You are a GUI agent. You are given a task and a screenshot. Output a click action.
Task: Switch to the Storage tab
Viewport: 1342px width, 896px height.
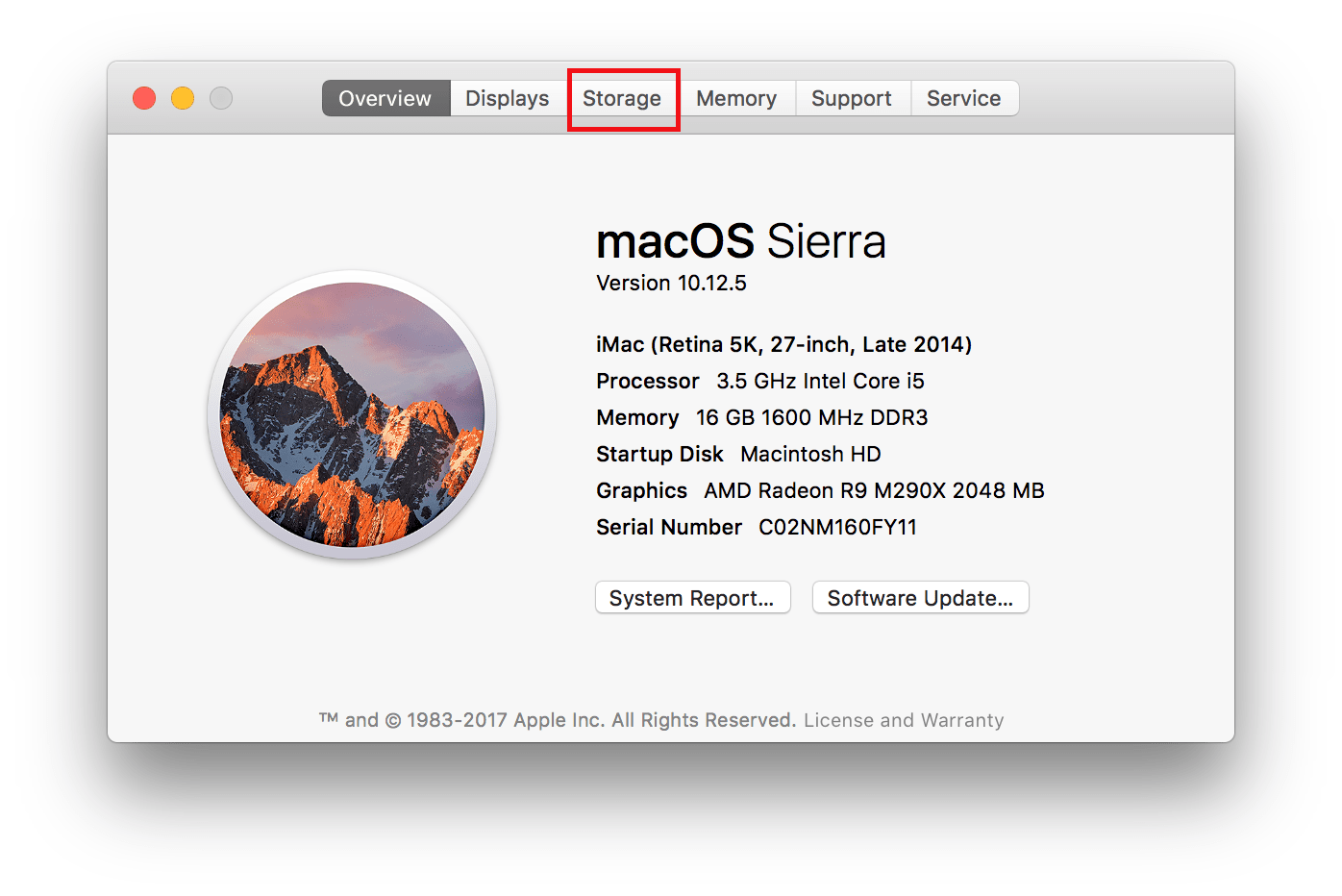pos(621,98)
